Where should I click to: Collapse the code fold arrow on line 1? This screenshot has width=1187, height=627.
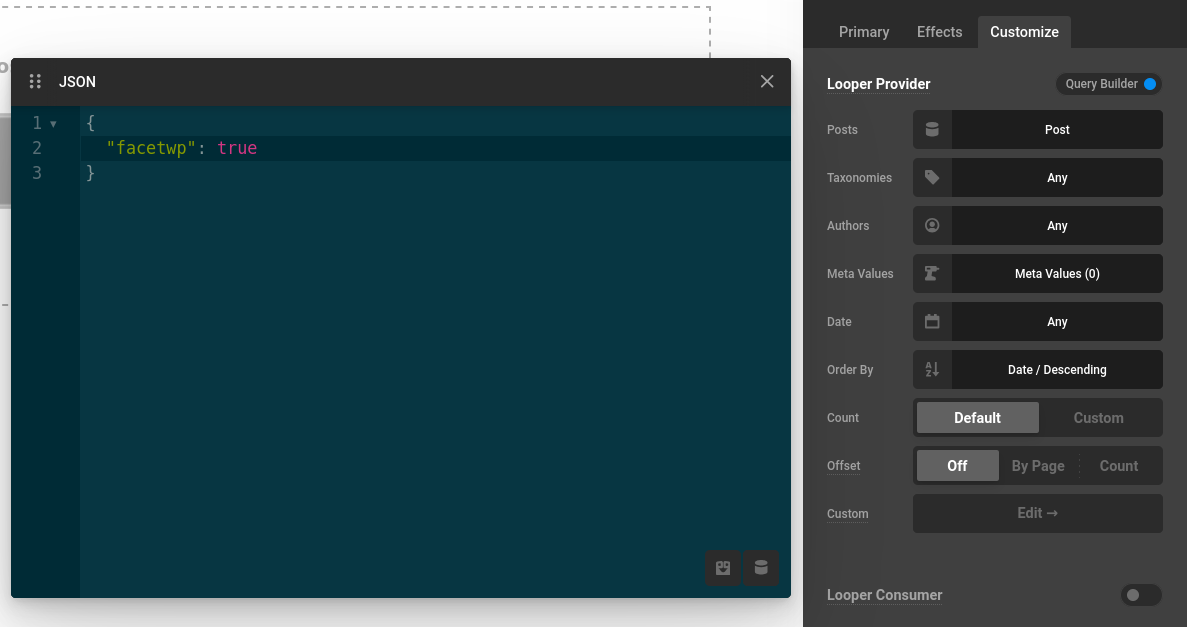pyautogui.click(x=53, y=124)
